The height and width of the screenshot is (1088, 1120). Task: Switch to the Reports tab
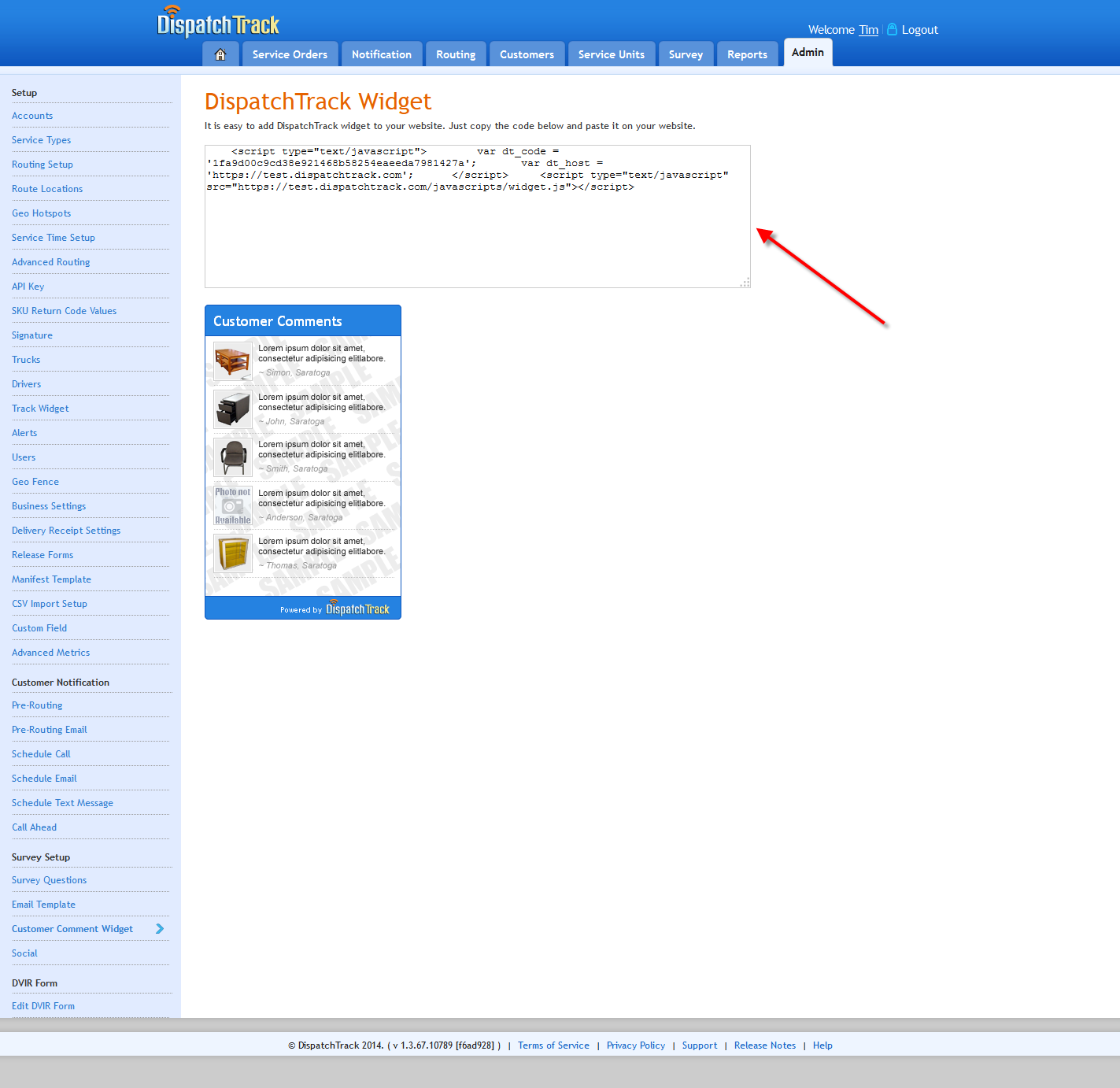pos(746,54)
